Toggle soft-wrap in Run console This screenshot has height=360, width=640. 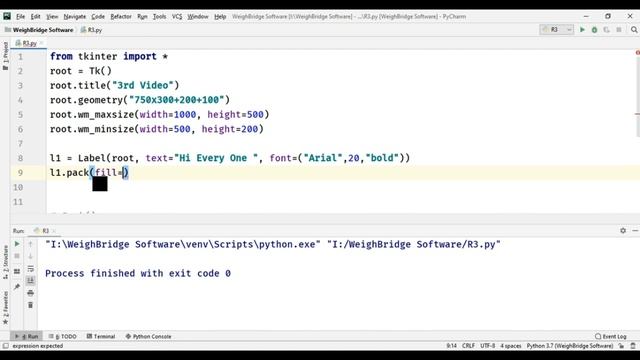tap(30, 269)
